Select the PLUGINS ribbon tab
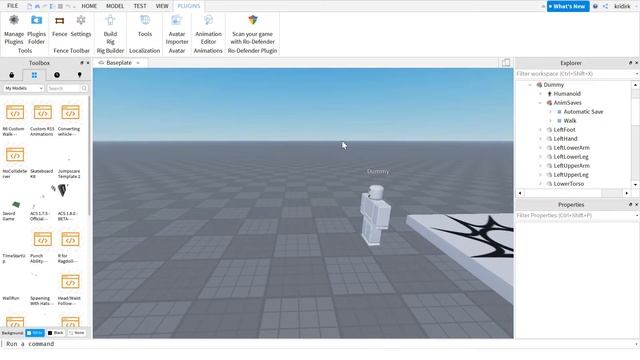This screenshot has height=360, width=640. pos(189,6)
